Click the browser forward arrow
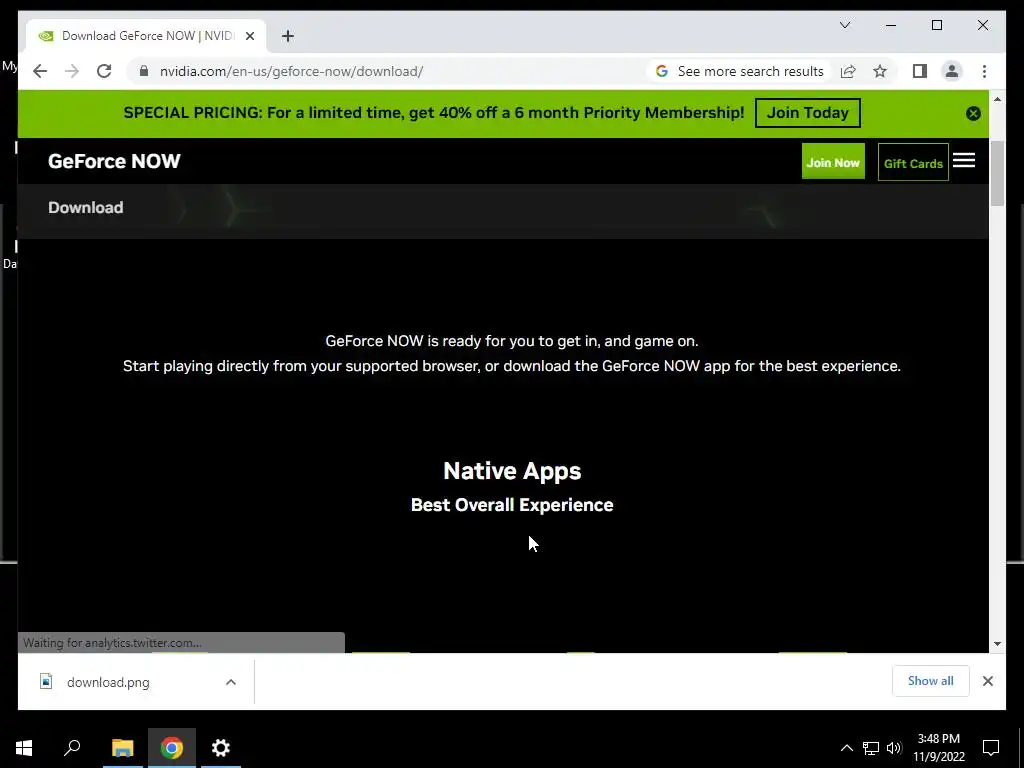1024x768 pixels. pos(72,71)
